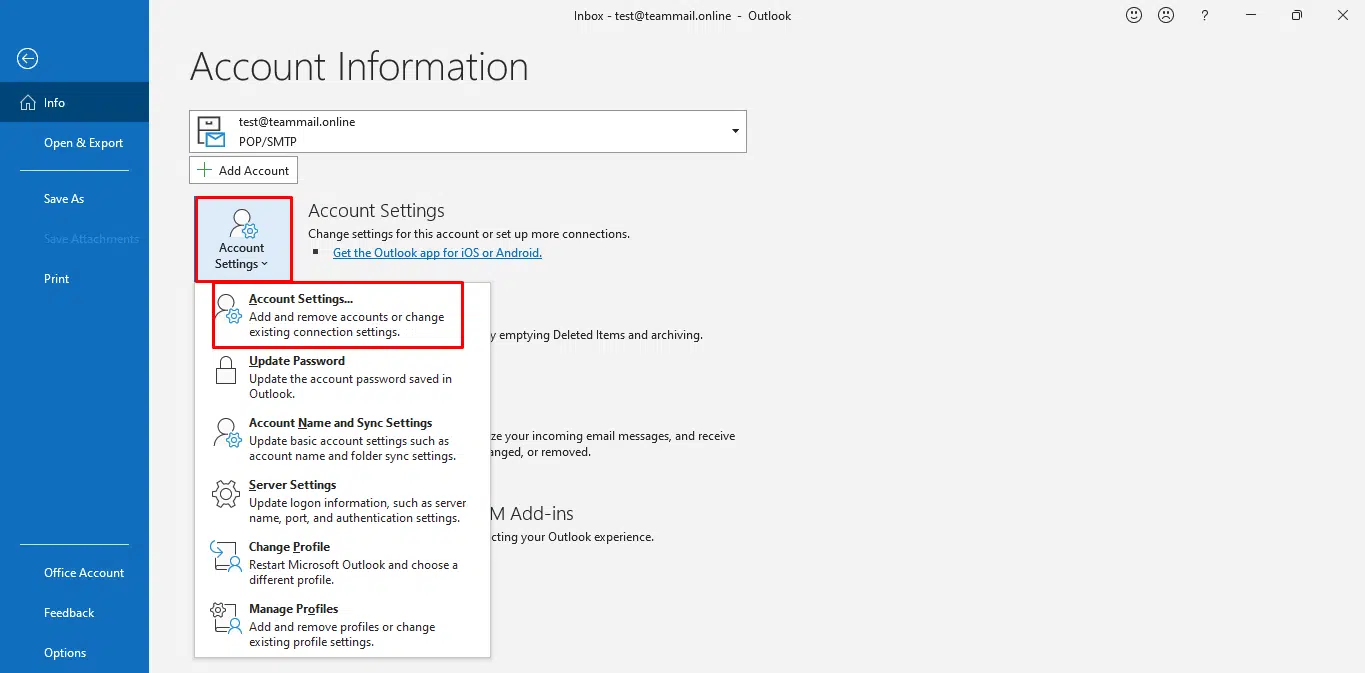This screenshot has height=673, width=1365.
Task: Collapse the Account Settings dropdown button
Action: [x=242, y=239]
